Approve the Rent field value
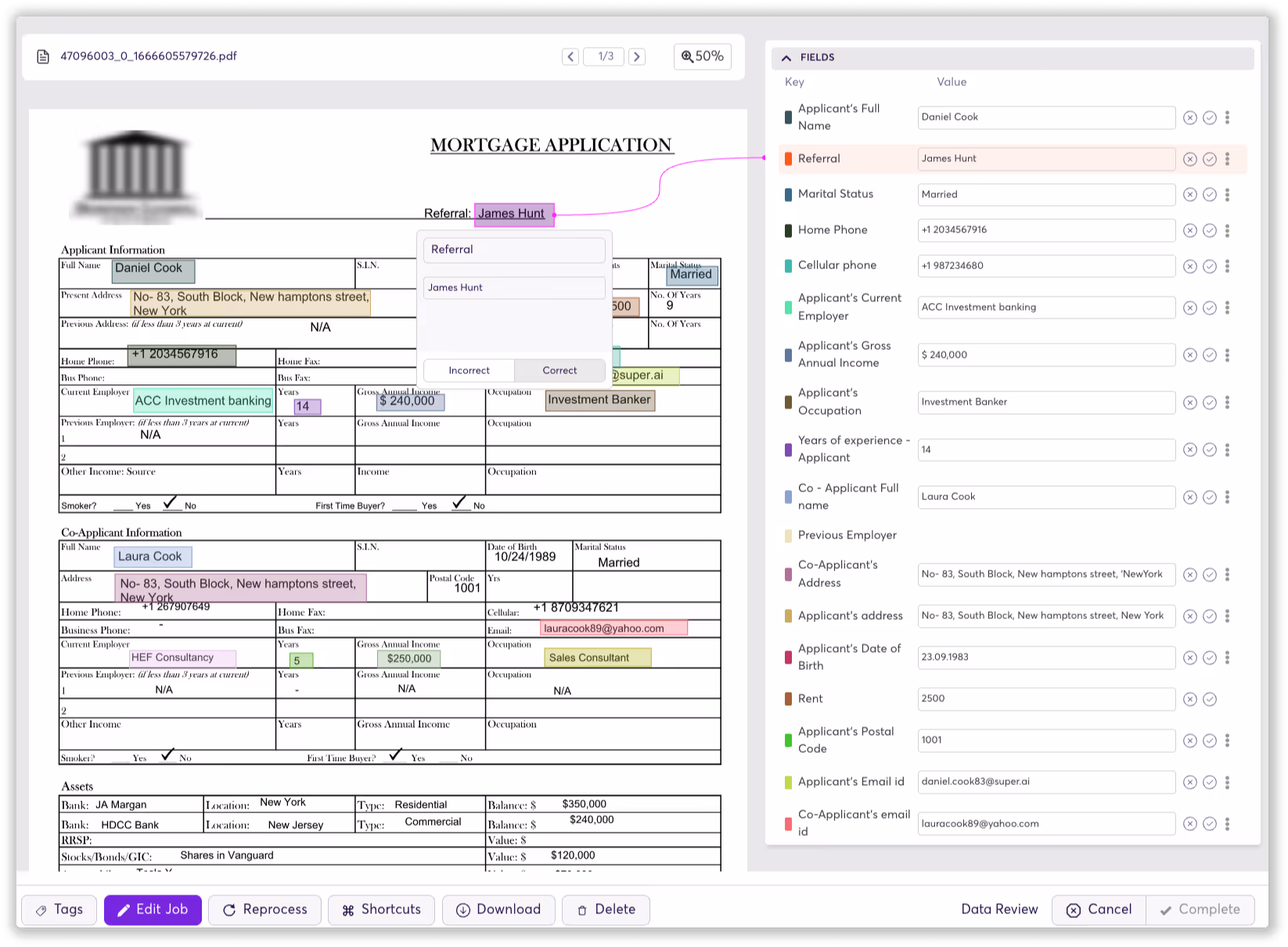The width and height of the screenshot is (1288, 947). point(1210,699)
